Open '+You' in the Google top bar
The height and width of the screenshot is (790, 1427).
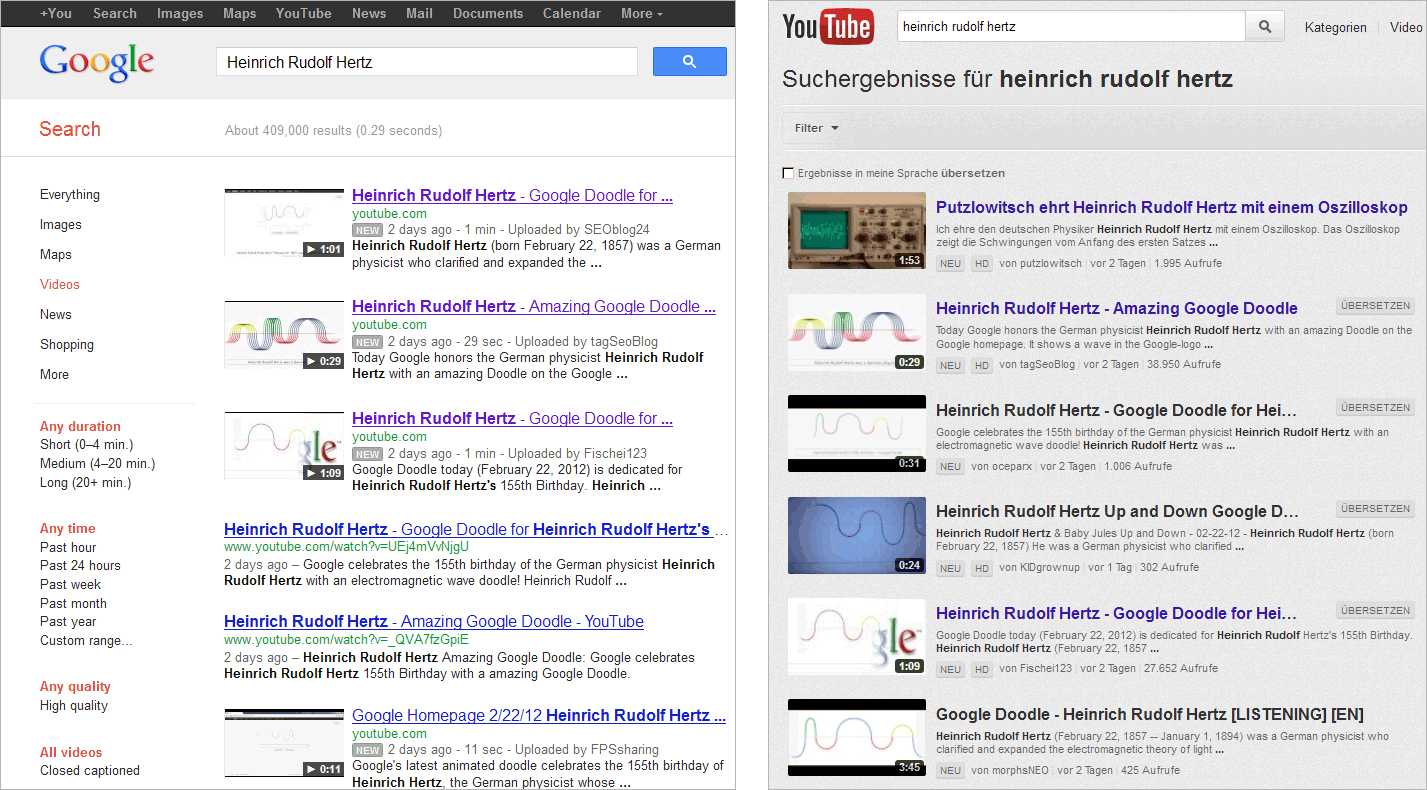pos(56,13)
